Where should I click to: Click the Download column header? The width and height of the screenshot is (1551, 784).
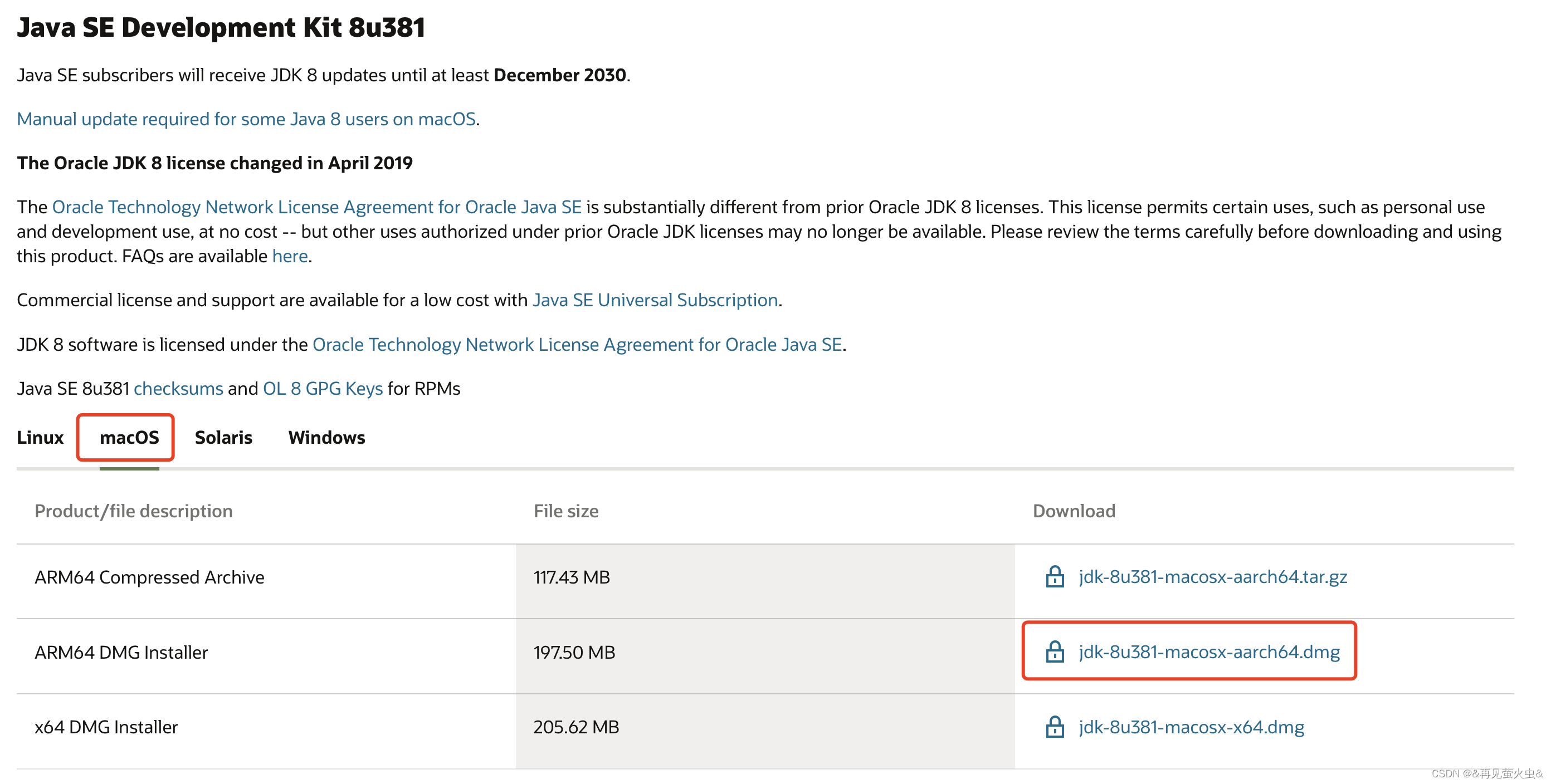point(1074,511)
